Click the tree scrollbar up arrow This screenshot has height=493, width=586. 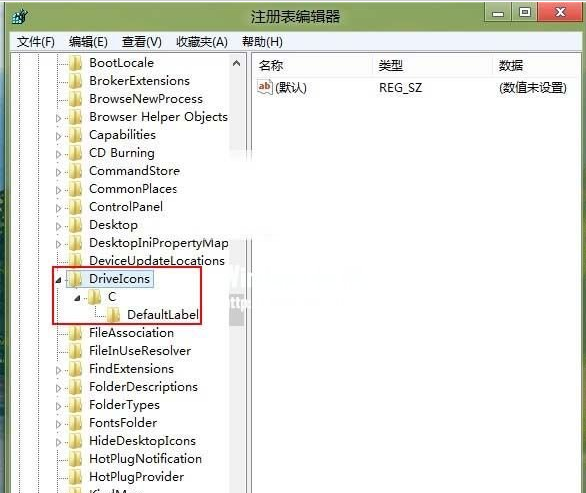pos(236,63)
